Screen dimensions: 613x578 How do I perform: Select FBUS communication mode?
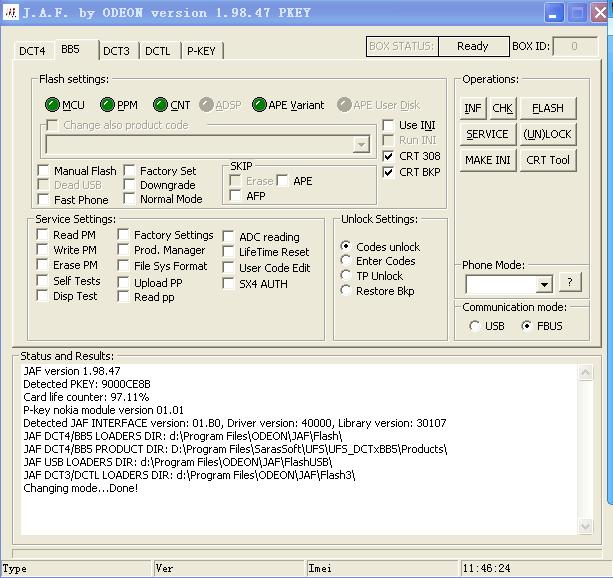(x=527, y=326)
